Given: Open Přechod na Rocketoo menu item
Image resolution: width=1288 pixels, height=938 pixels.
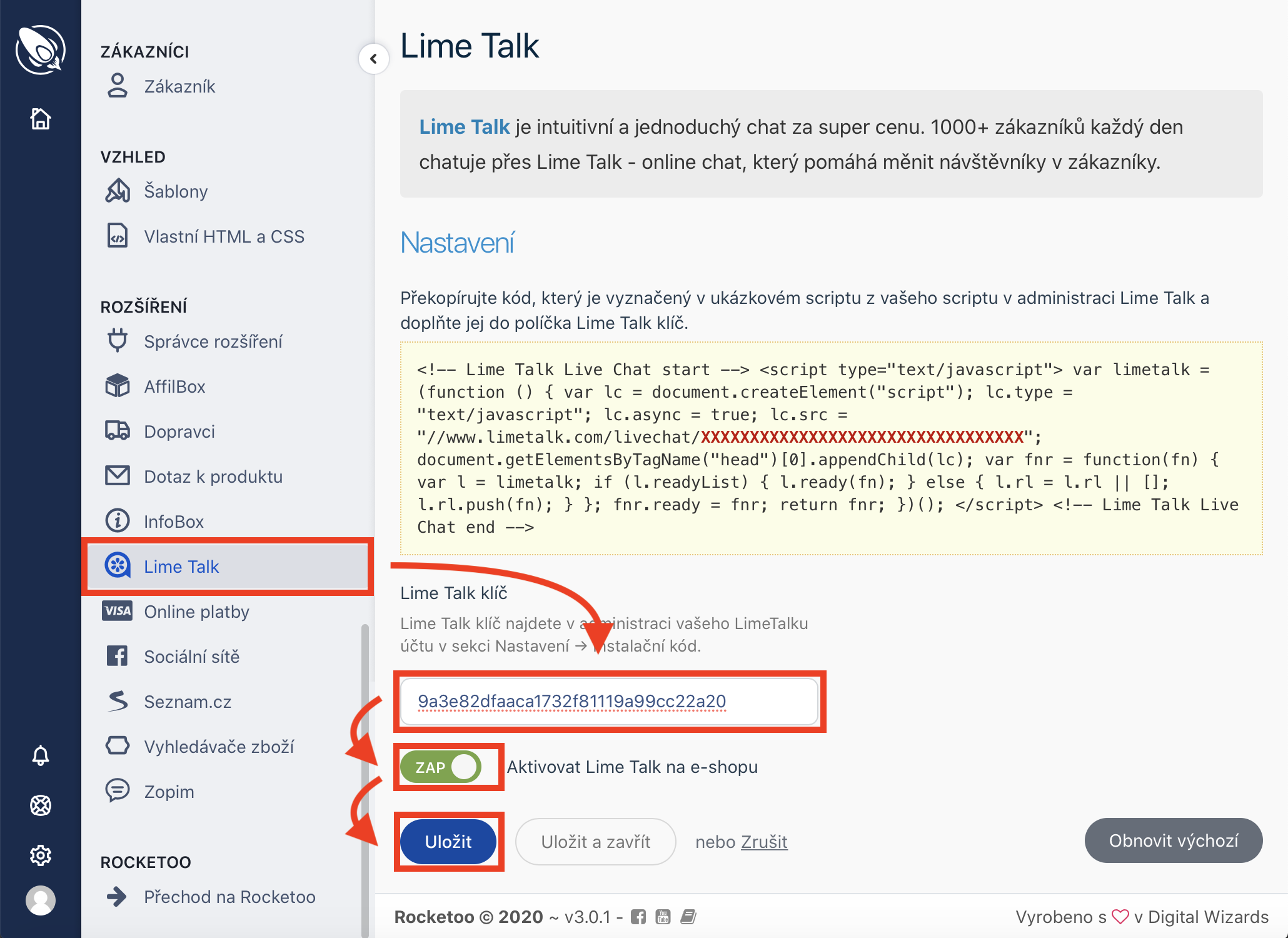Looking at the screenshot, I should click(x=229, y=897).
